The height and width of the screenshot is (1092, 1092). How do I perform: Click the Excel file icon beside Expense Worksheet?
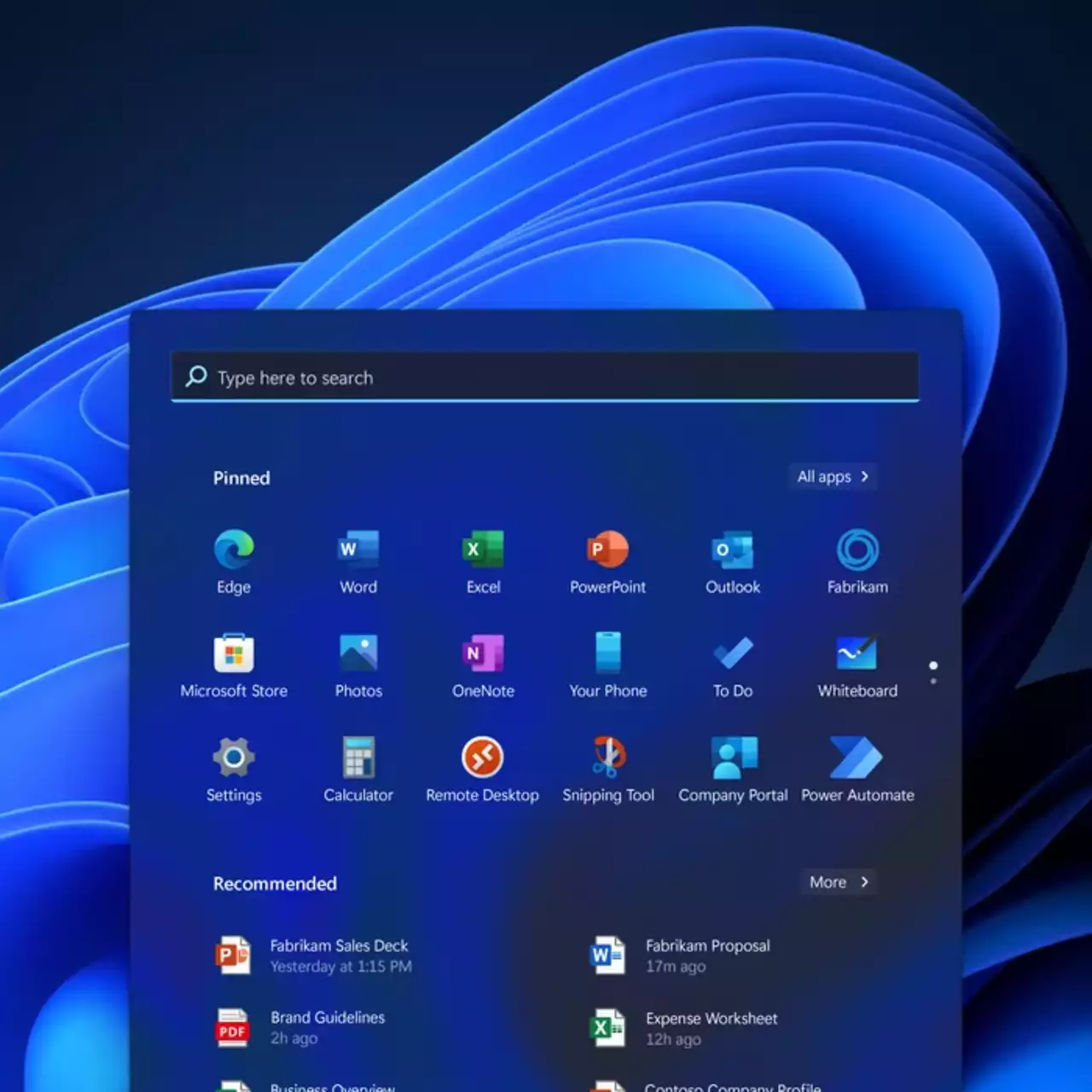pos(607,1028)
